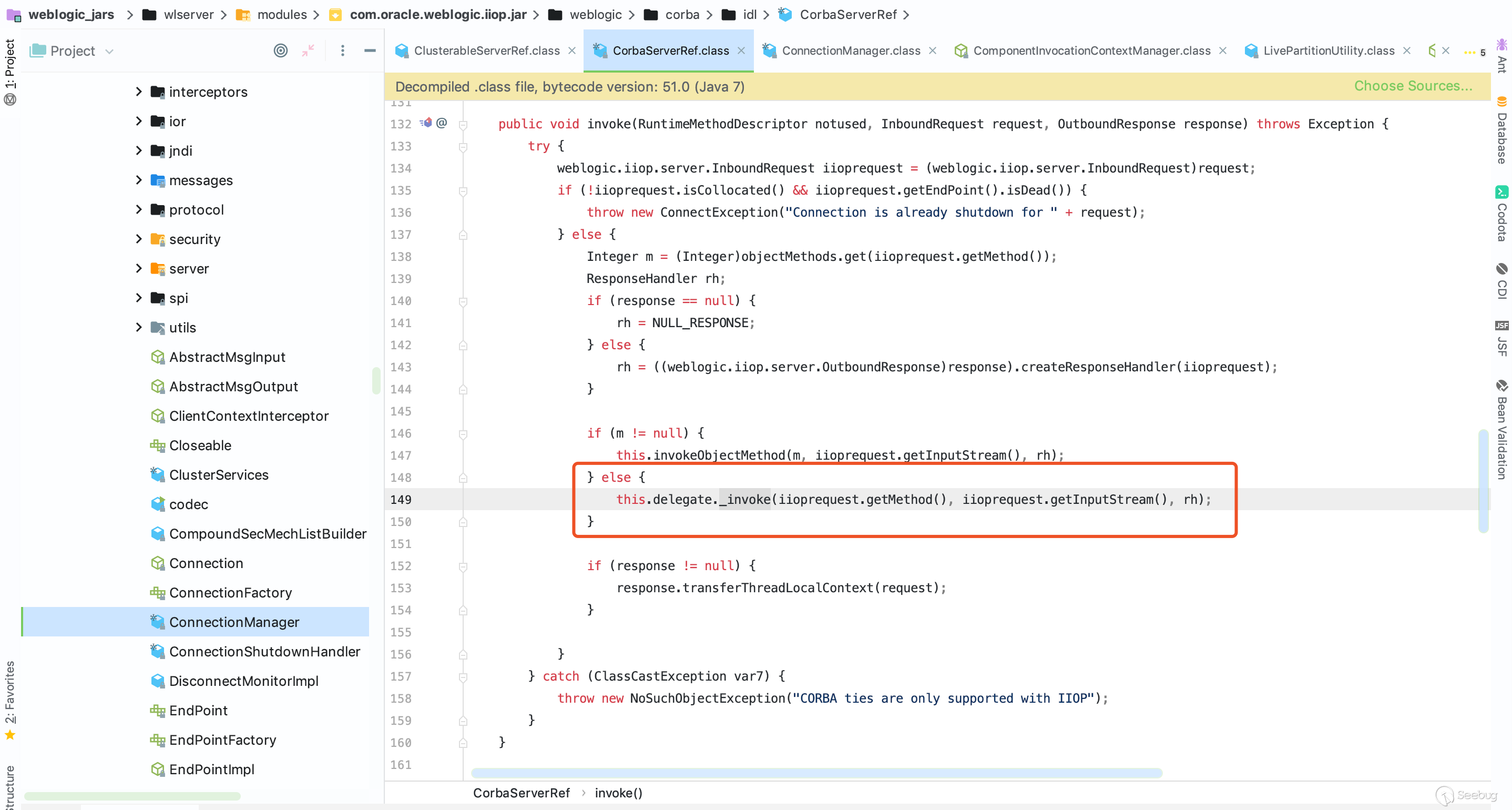Click the Choose Sources link
The height and width of the screenshot is (810, 1512).
(x=1412, y=86)
